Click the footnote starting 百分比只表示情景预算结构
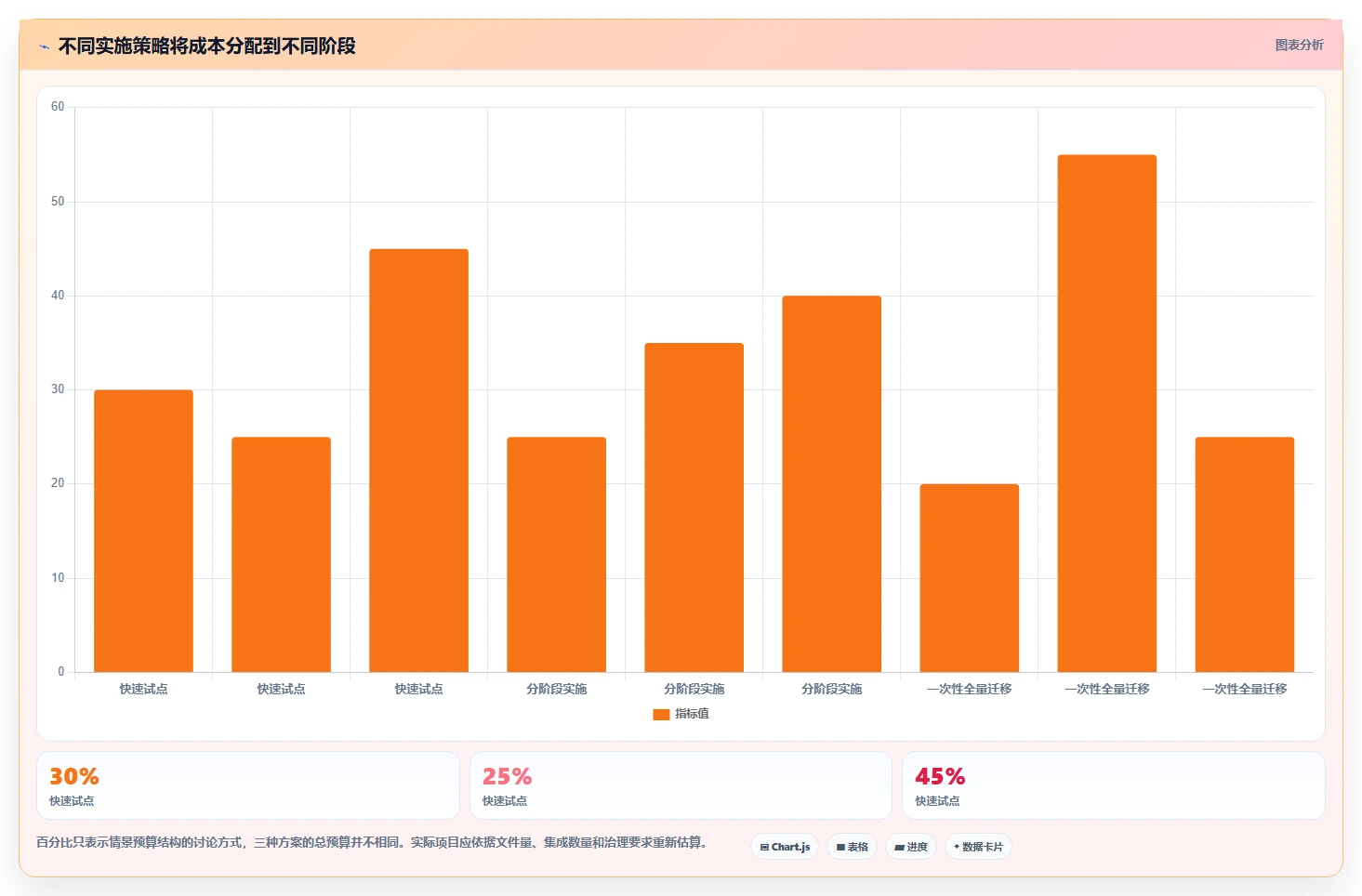Viewport: 1362px width, 896px height. click(374, 843)
